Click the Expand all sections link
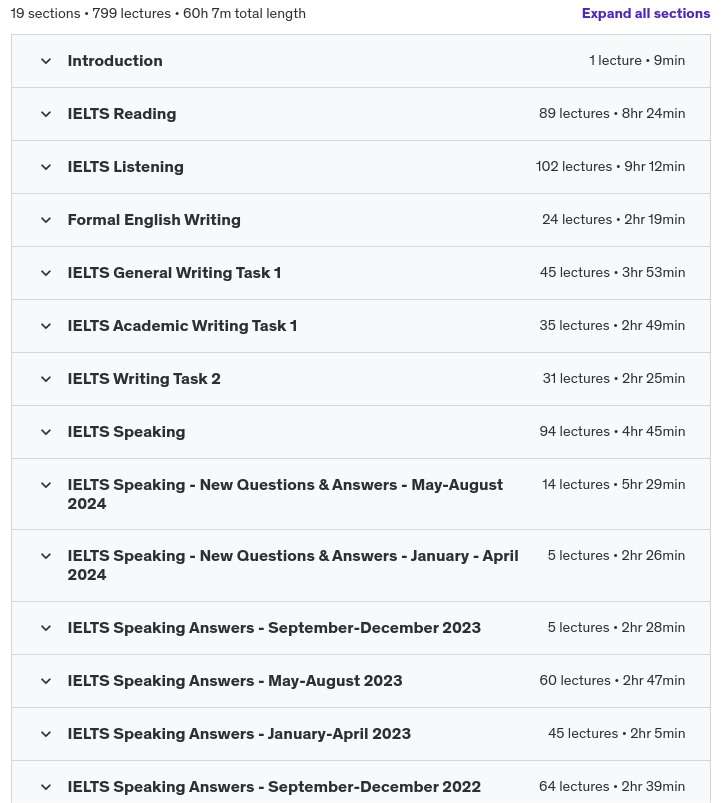721x803 pixels. click(x=646, y=13)
